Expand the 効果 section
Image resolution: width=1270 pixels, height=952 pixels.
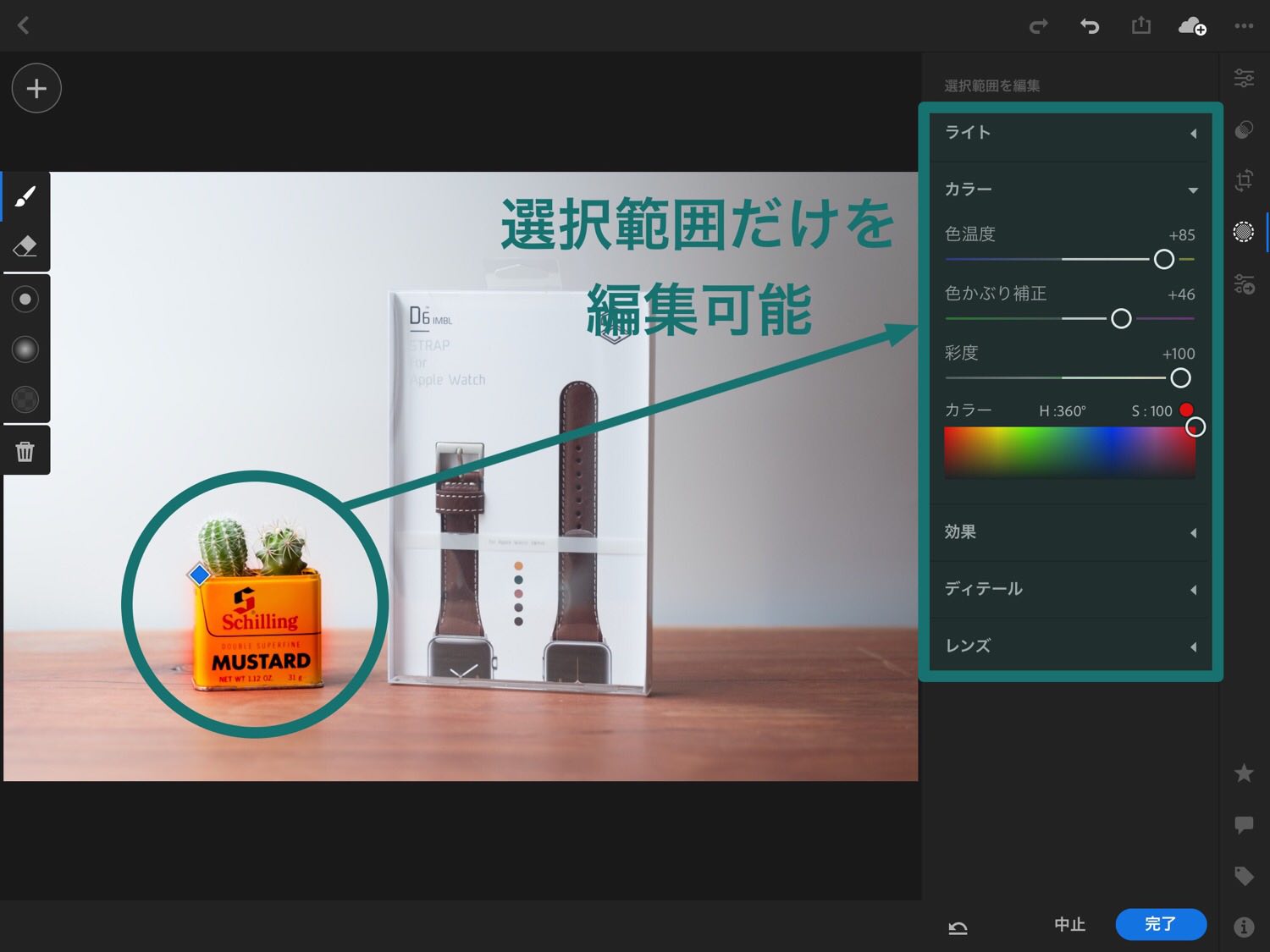click(x=1070, y=532)
